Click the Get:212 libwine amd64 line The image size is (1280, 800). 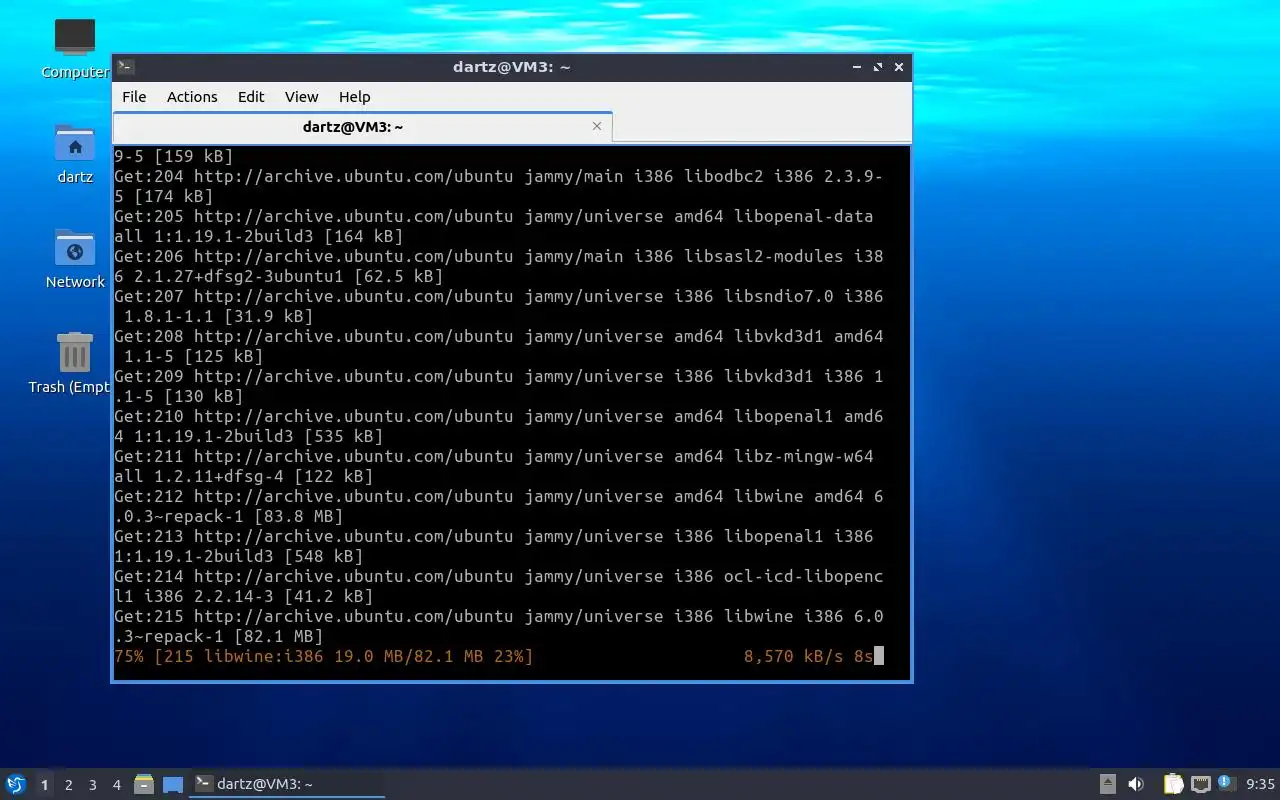(499, 506)
